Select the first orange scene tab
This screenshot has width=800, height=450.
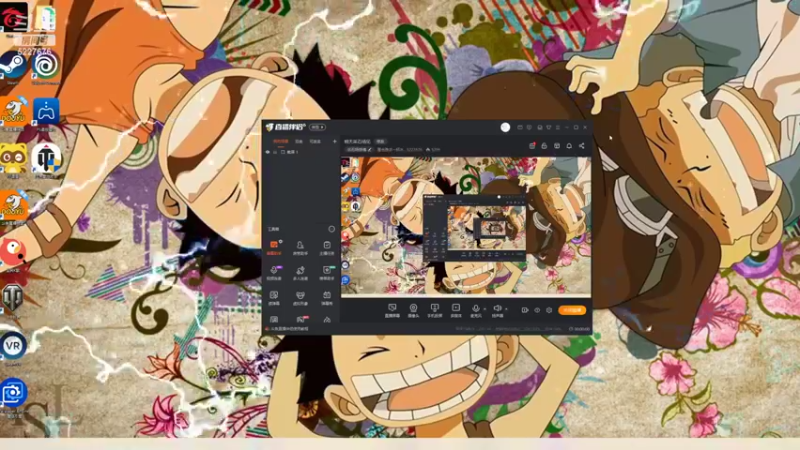coord(280,141)
